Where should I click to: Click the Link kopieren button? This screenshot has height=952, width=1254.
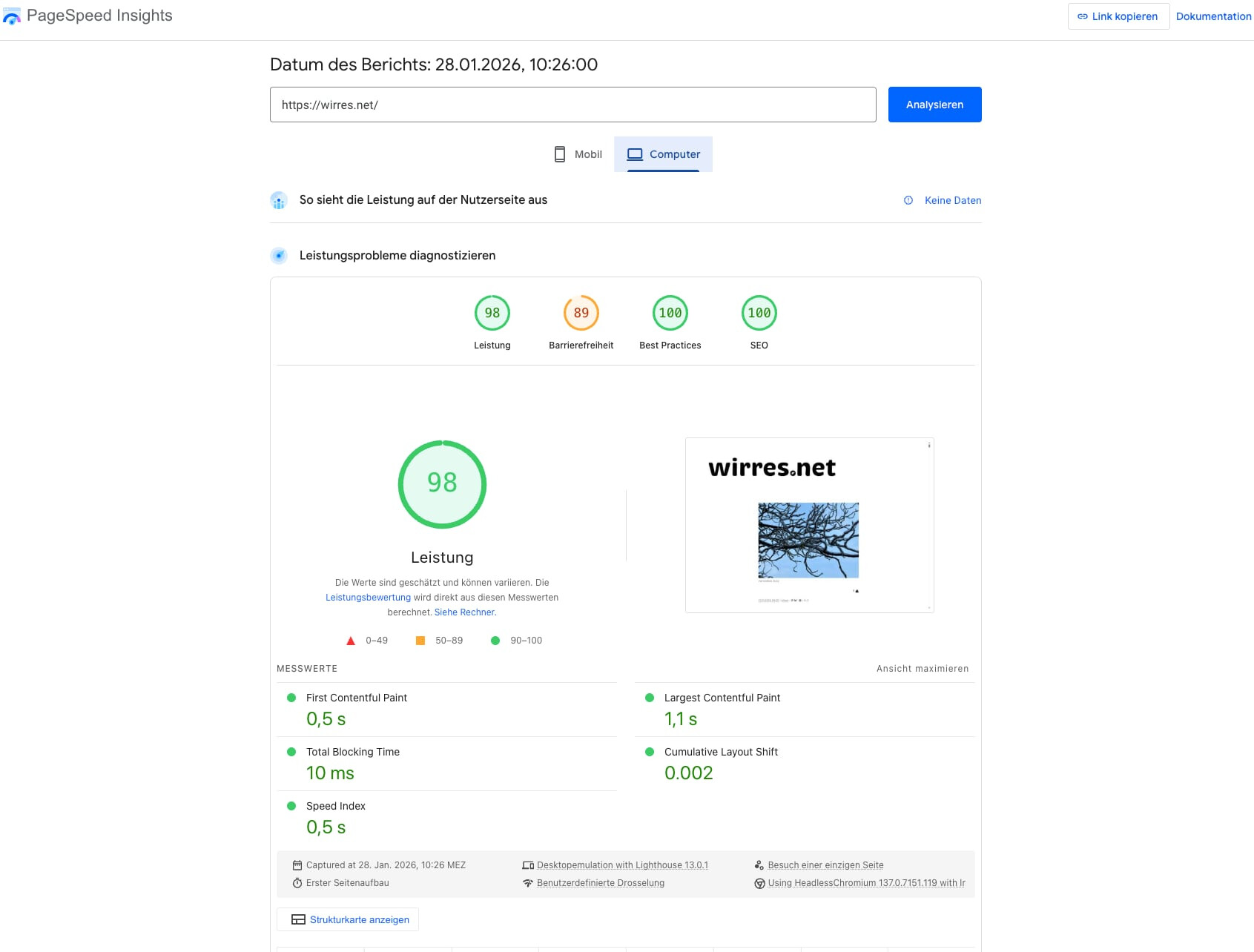(x=1118, y=16)
